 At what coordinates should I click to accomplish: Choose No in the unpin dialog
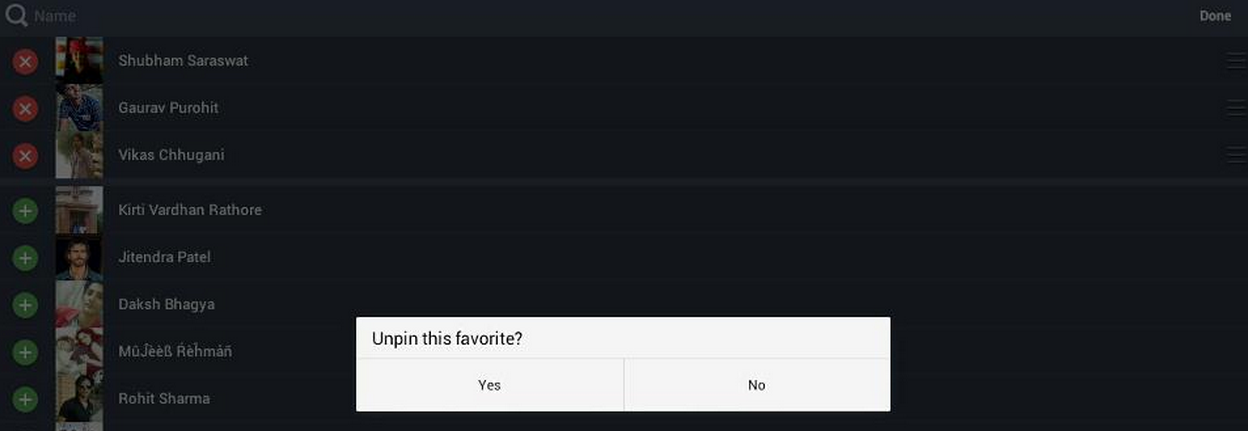(757, 385)
